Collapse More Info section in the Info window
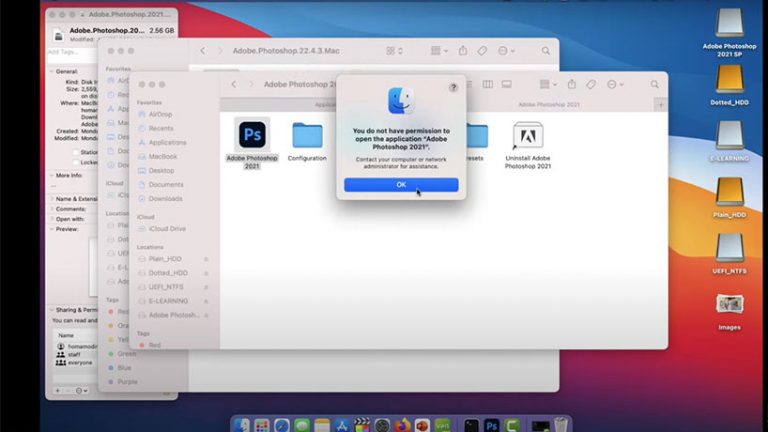 (51, 175)
